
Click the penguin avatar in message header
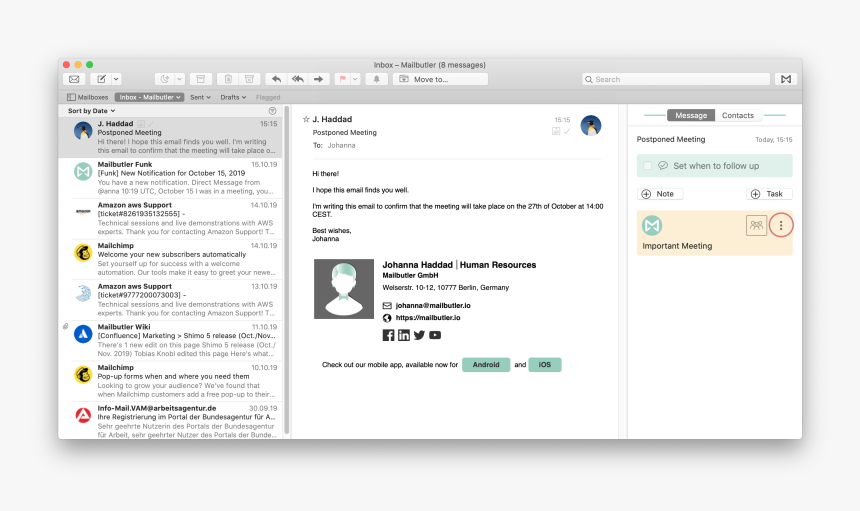[x=591, y=126]
